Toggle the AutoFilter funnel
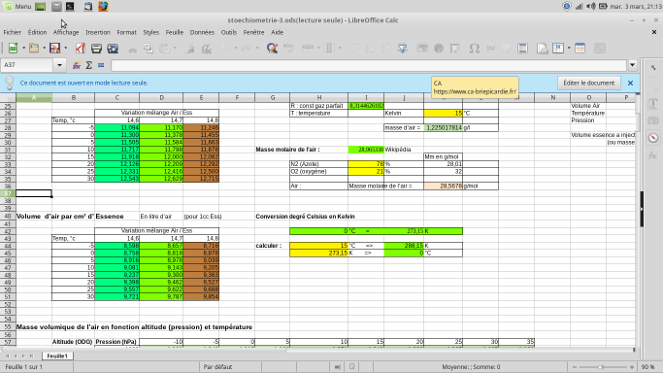 pyautogui.click(x=403, y=48)
